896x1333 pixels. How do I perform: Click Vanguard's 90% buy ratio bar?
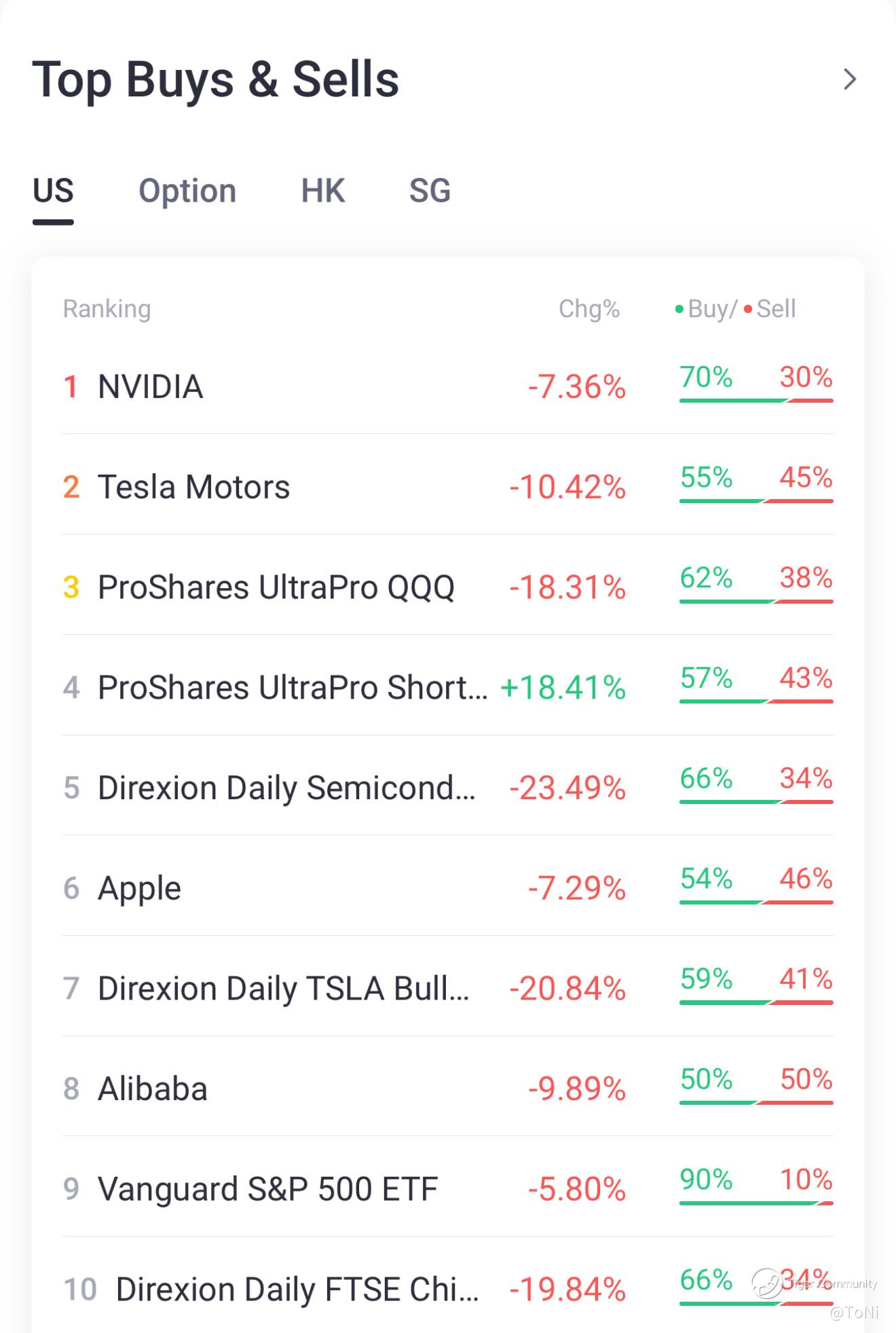747,1203
